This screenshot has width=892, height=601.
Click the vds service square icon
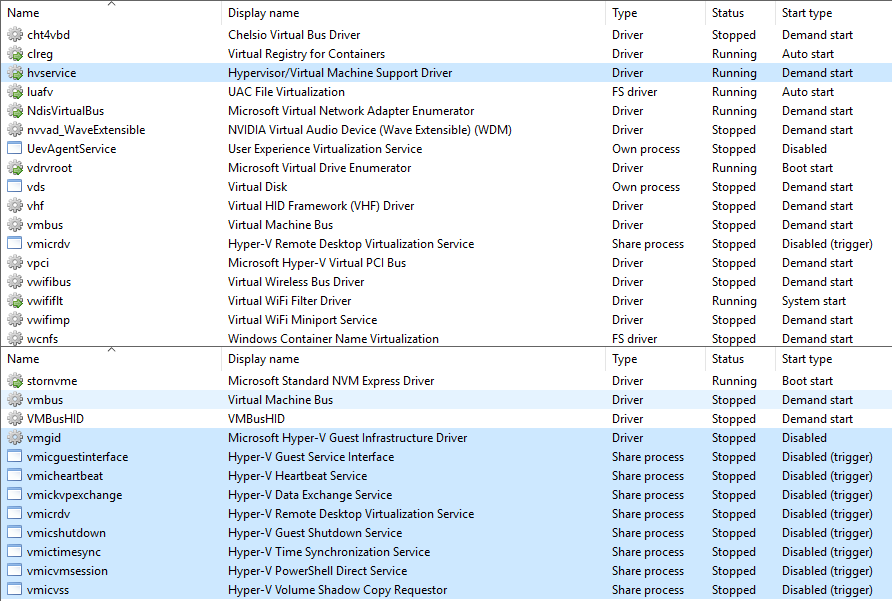16,186
